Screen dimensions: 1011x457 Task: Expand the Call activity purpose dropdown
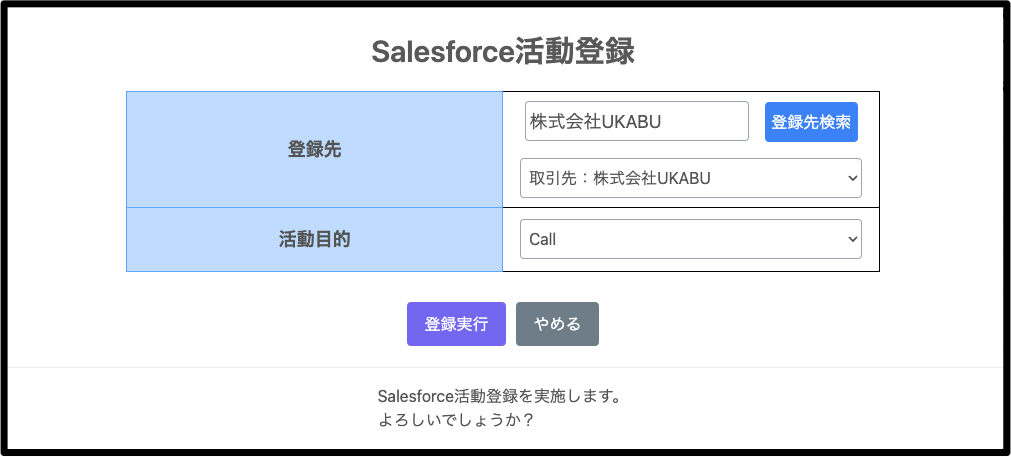click(x=690, y=239)
